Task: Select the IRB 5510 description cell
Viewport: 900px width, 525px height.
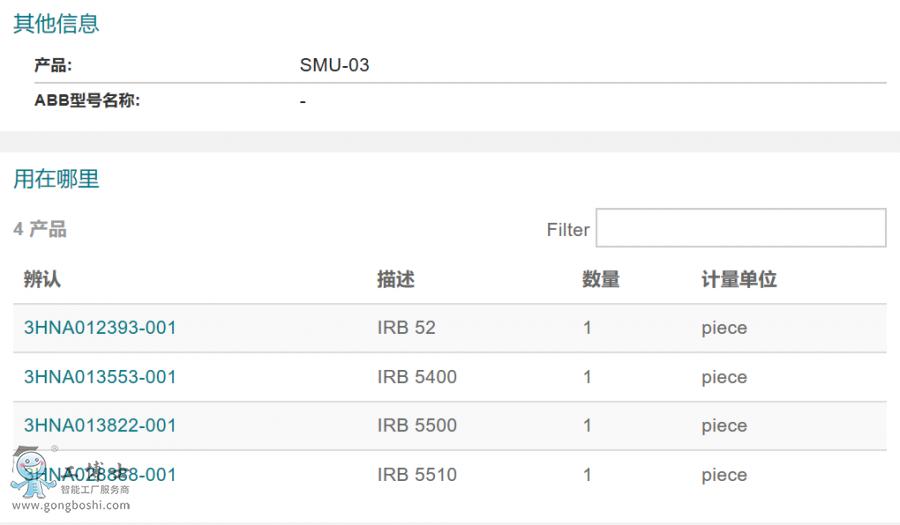Action: point(416,475)
